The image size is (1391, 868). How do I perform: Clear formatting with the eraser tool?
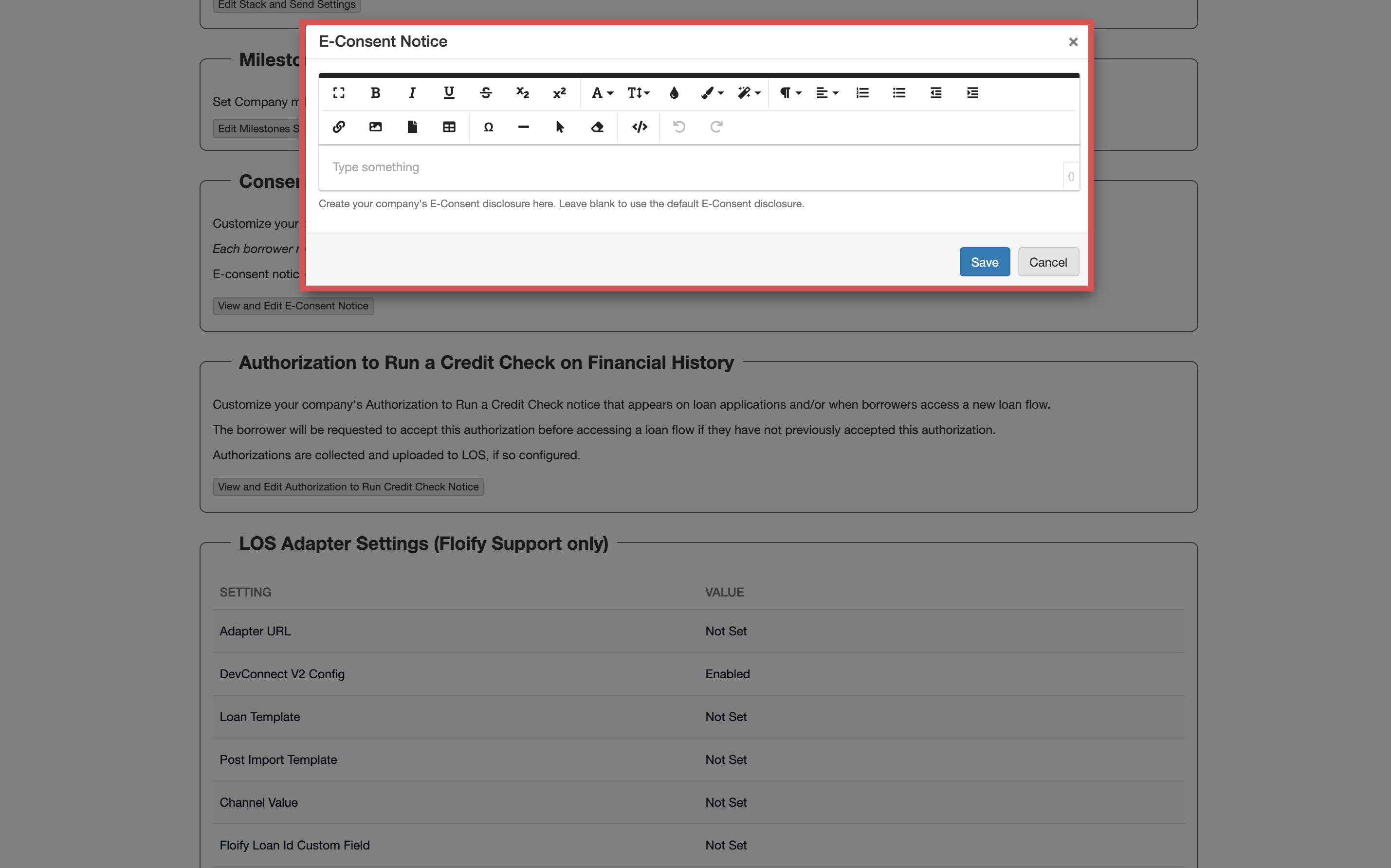598,127
